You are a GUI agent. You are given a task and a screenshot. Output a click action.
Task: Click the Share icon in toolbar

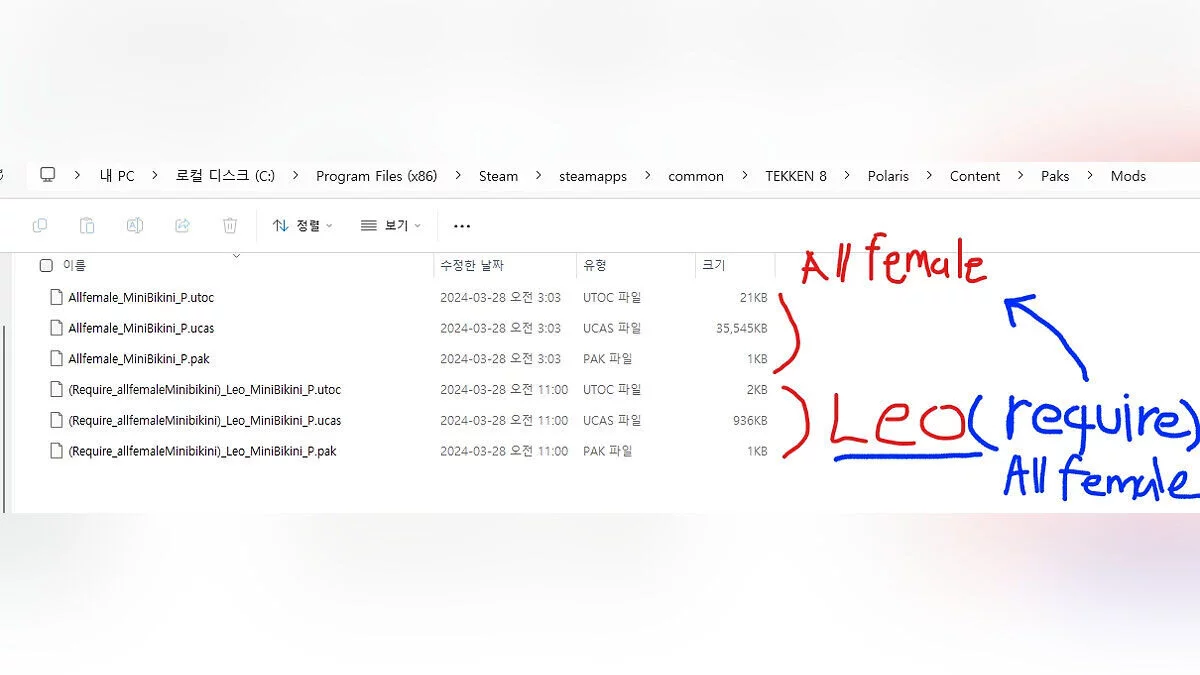coord(182,226)
